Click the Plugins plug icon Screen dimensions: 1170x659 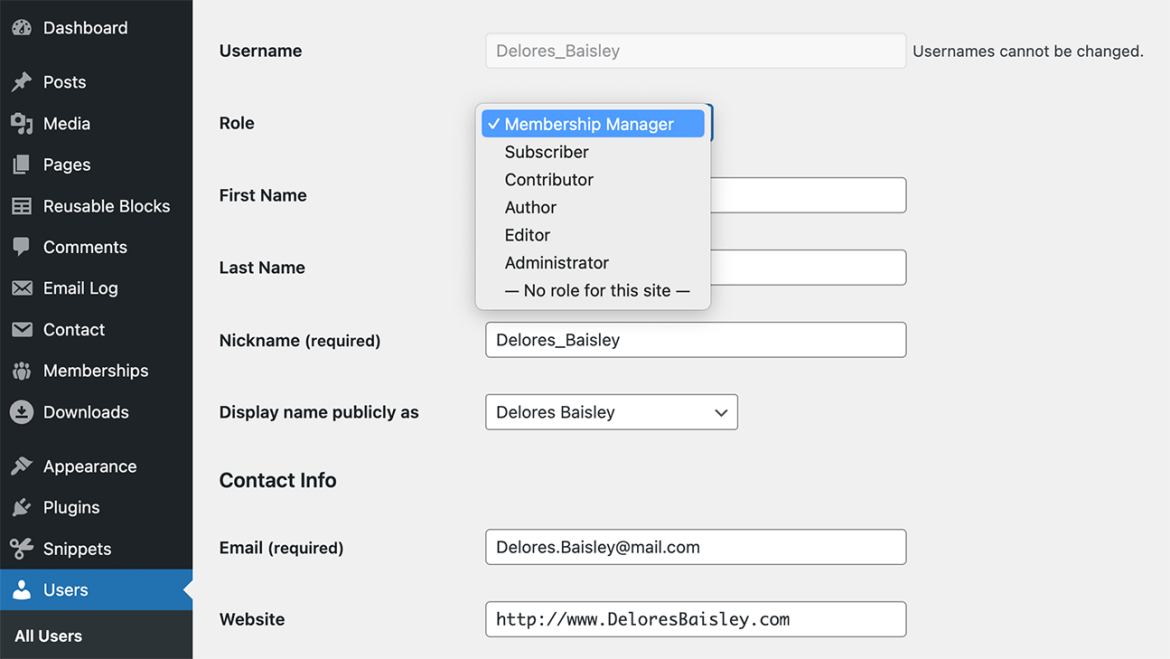(x=22, y=507)
